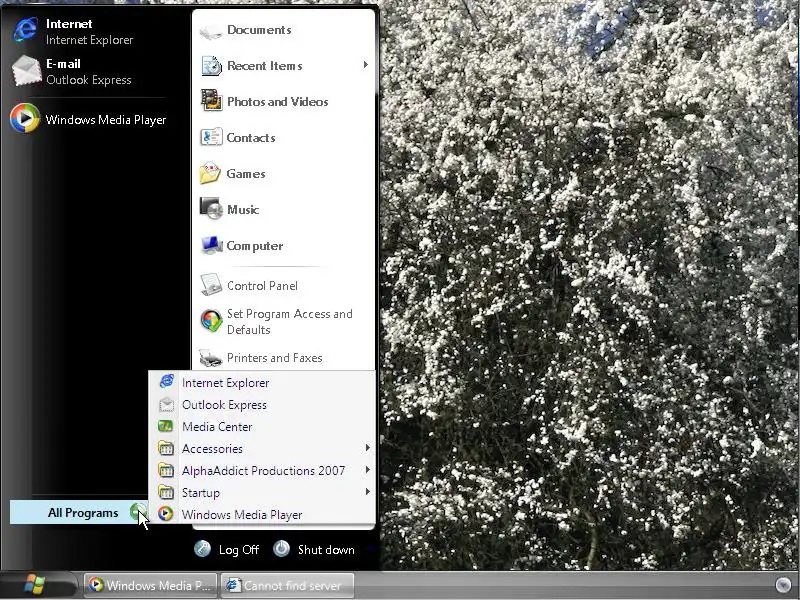Expand the Accessories submenu arrow

pyautogui.click(x=367, y=447)
